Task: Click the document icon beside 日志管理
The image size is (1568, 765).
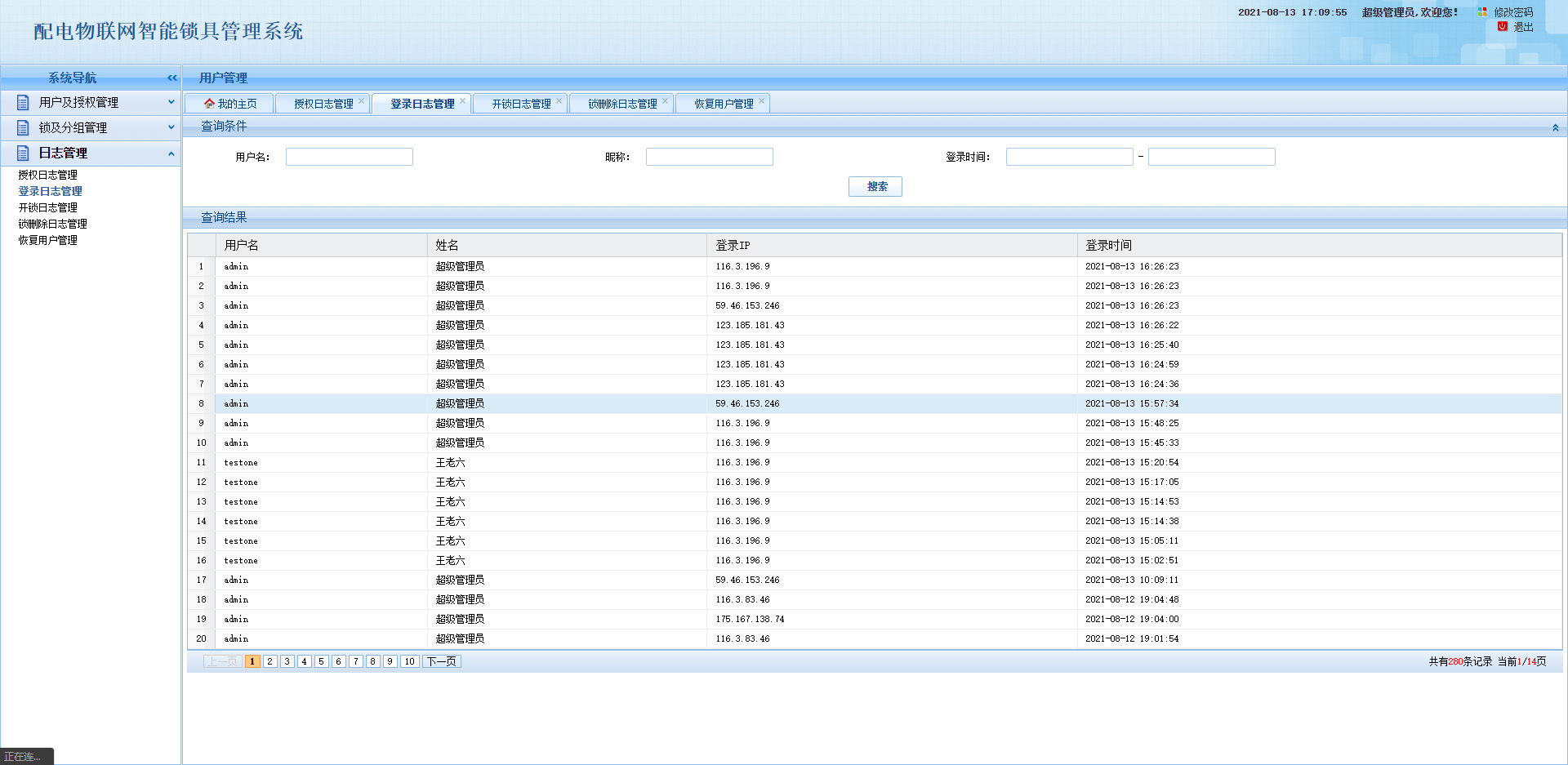Action: click(x=23, y=153)
